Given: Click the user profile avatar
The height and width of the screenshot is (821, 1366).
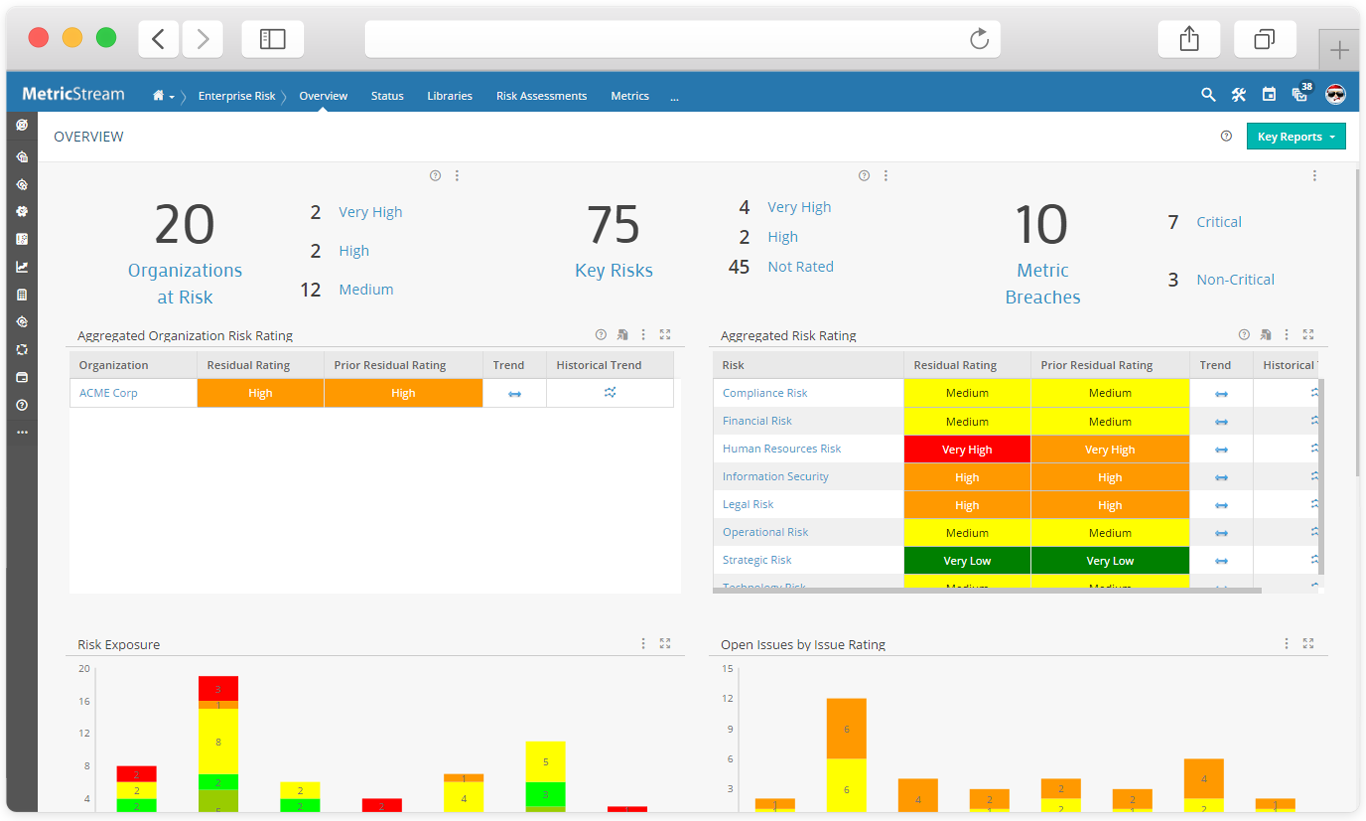Looking at the screenshot, I should click(x=1334, y=94).
